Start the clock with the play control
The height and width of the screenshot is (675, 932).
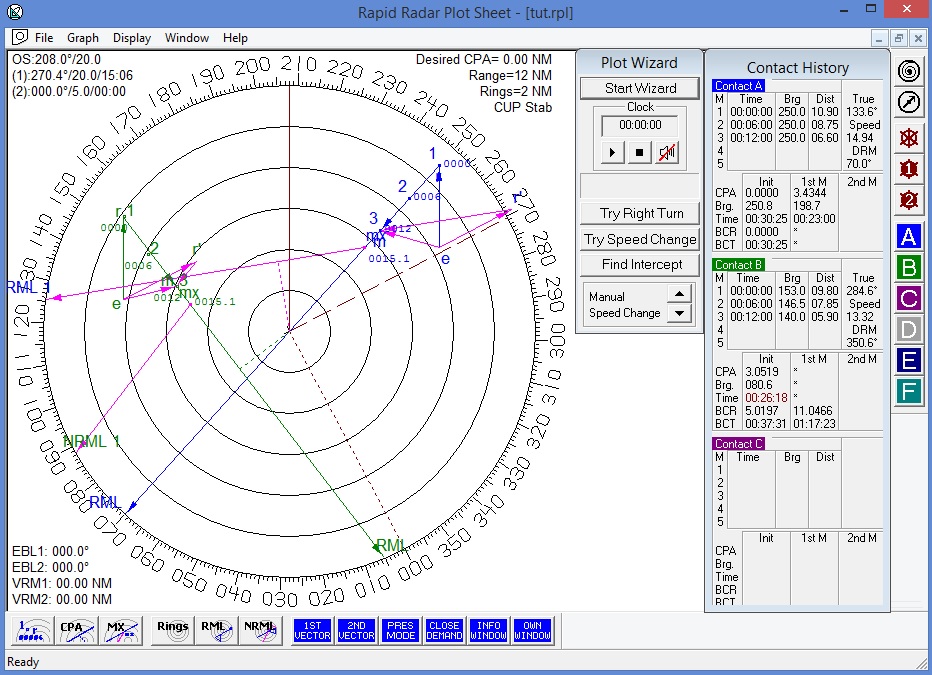pyautogui.click(x=613, y=152)
